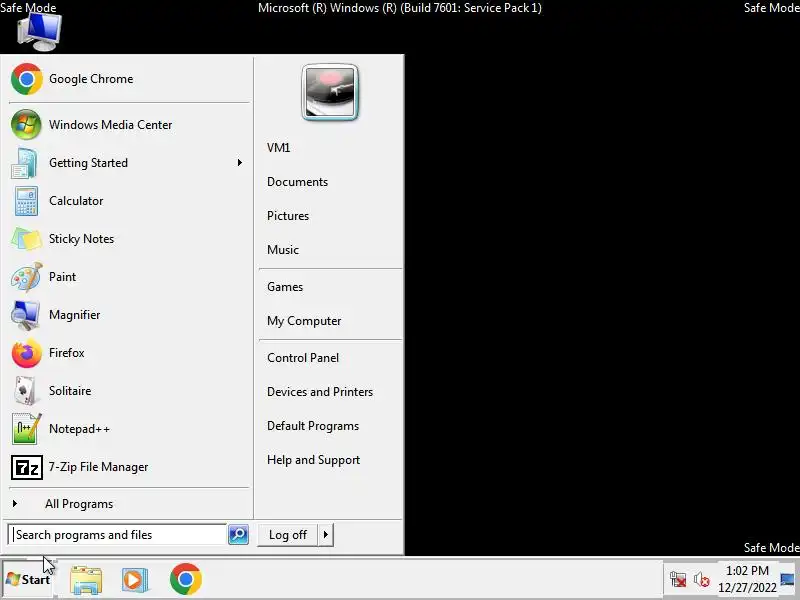800x600 pixels.
Task: Open Windows Explorer from the taskbar
Action: pyautogui.click(x=86, y=580)
